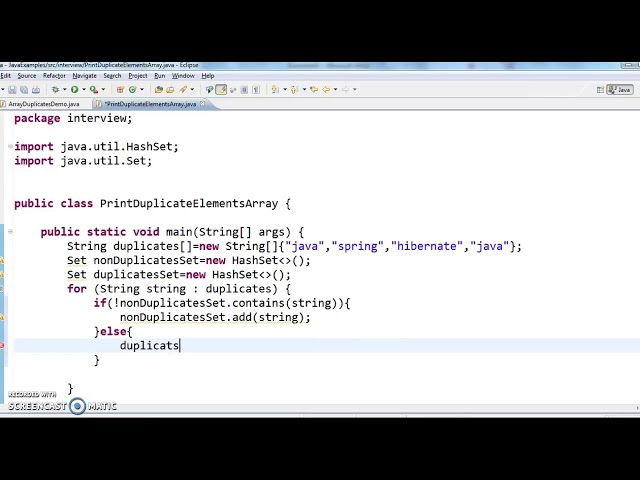This screenshot has width=640, height=480.
Task: Click error marker beside duplicats line
Action: [2, 346]
